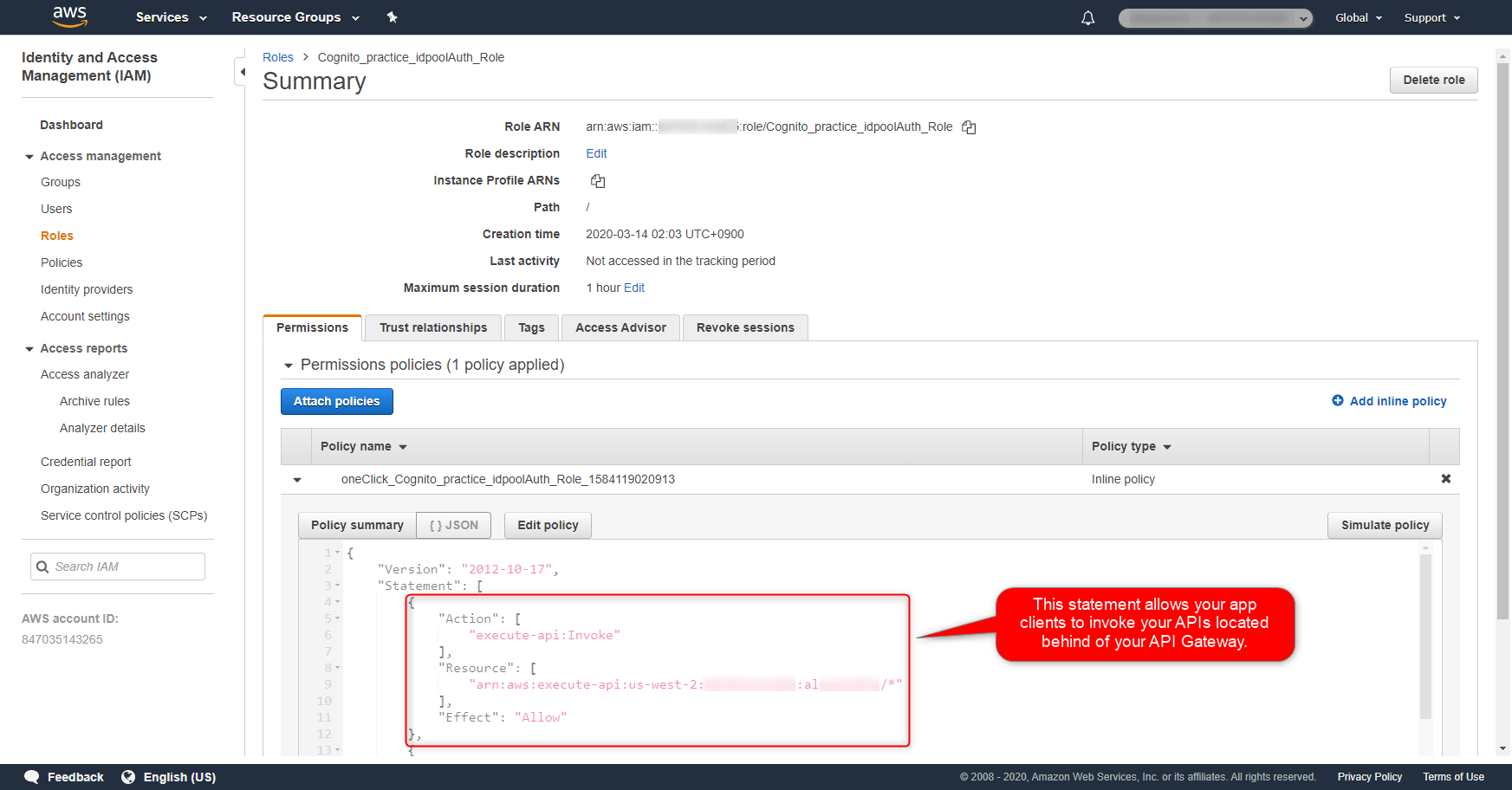Open the Resource Groups menu
This screenshot has width=1512, height=790.
(295, 17)
